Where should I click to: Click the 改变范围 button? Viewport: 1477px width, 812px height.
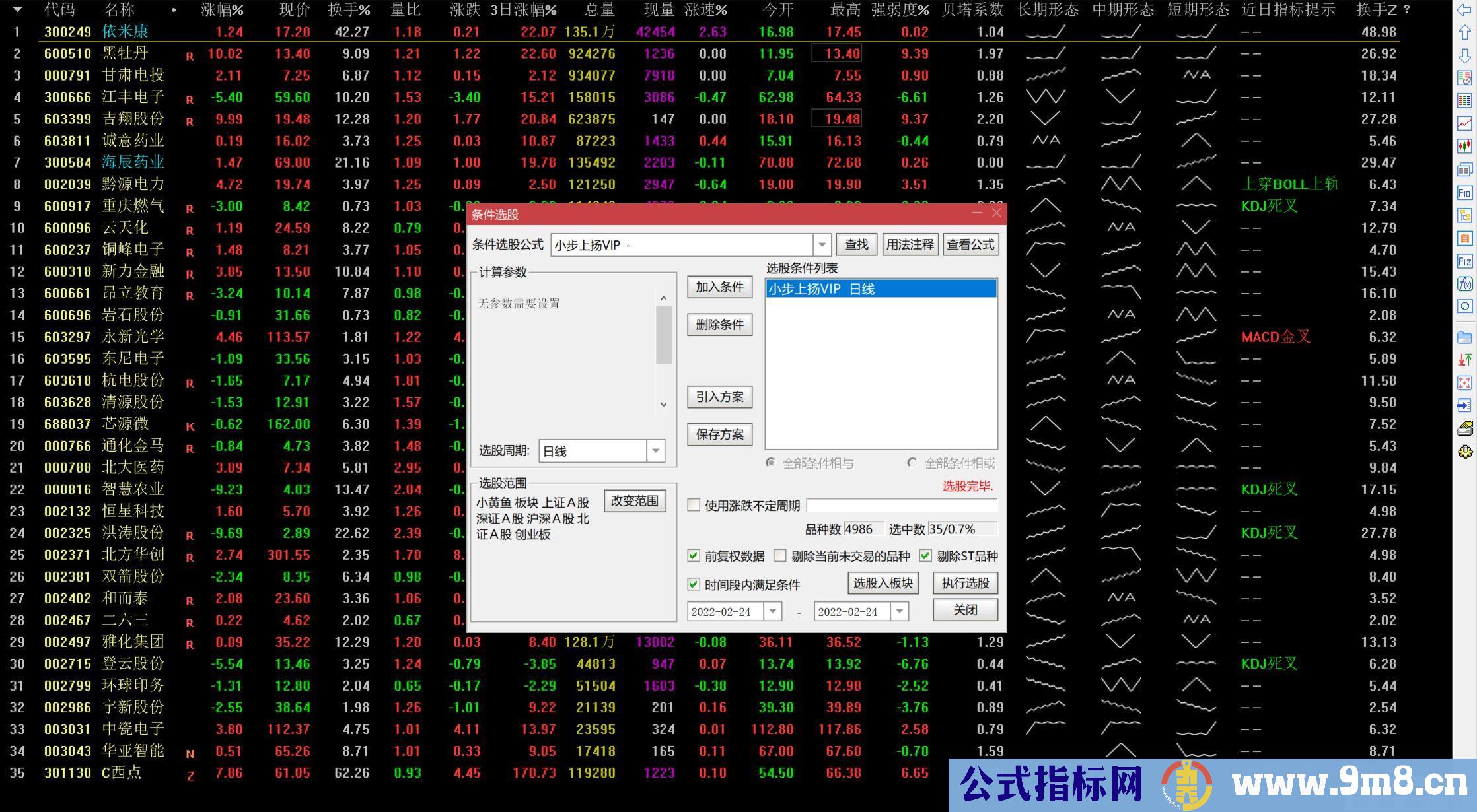tap(635, 501)
